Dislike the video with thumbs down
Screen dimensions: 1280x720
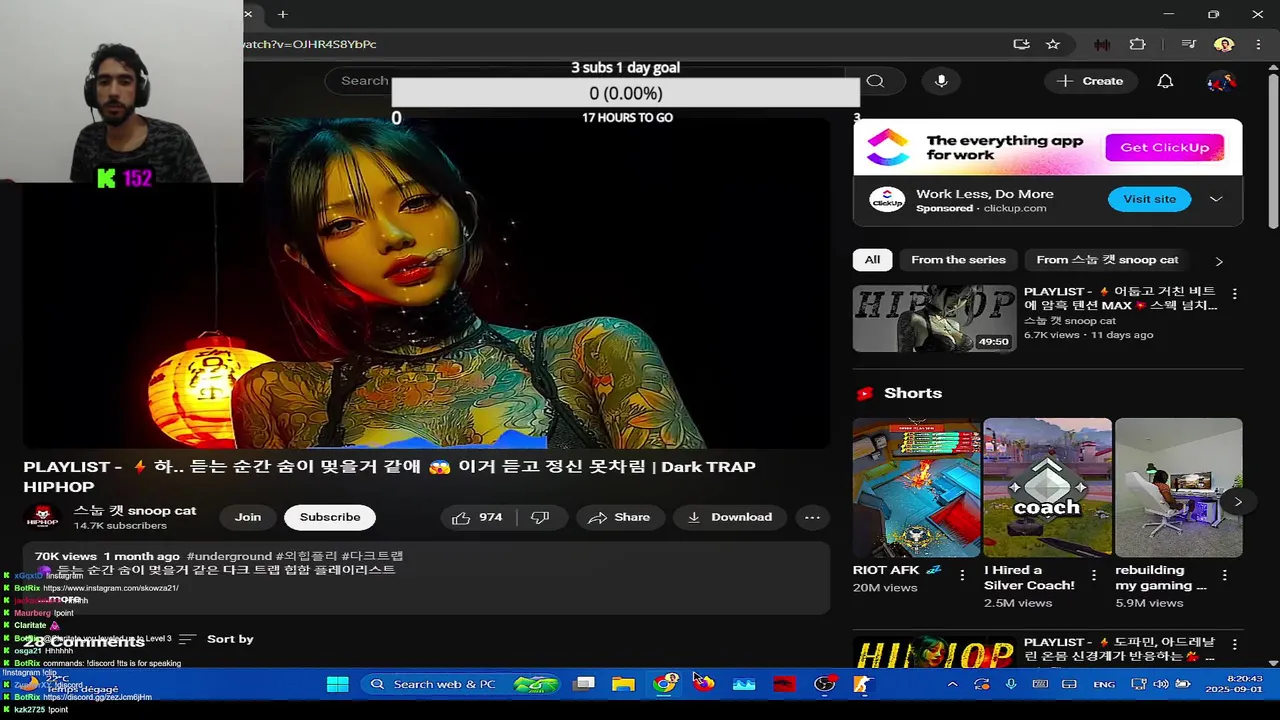[x=540, y=517]
